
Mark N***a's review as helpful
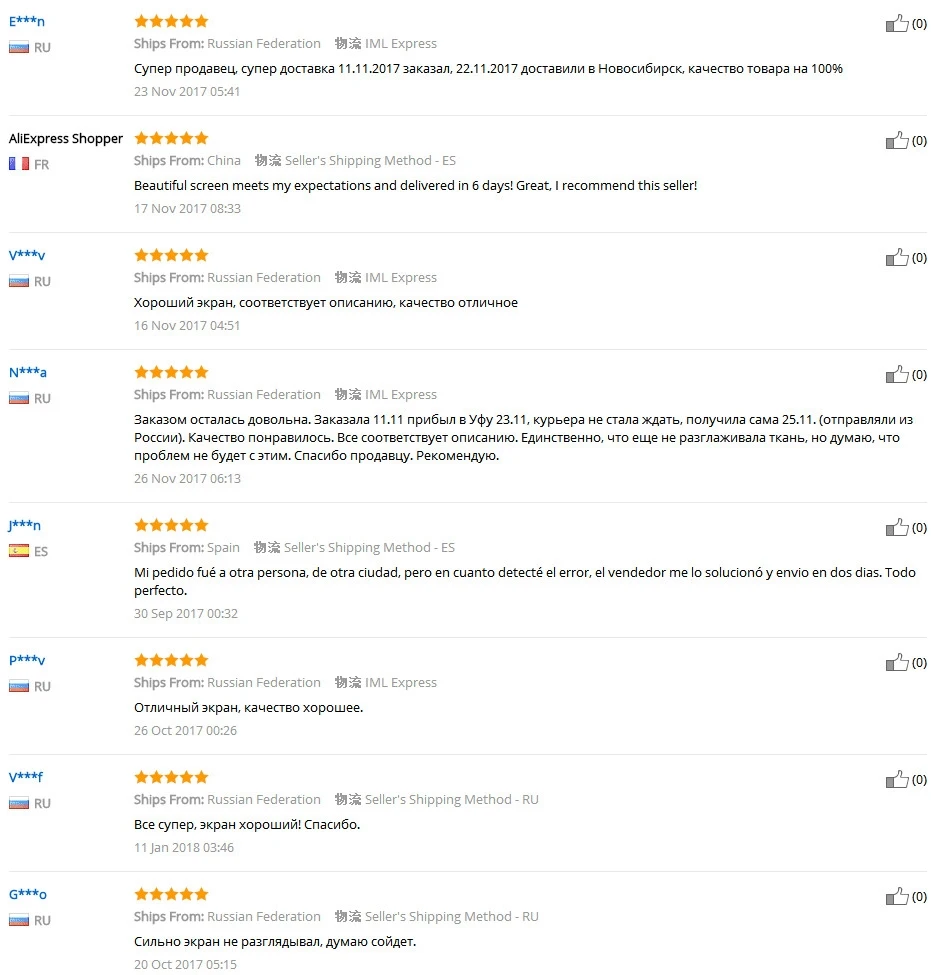coord(897,374)
